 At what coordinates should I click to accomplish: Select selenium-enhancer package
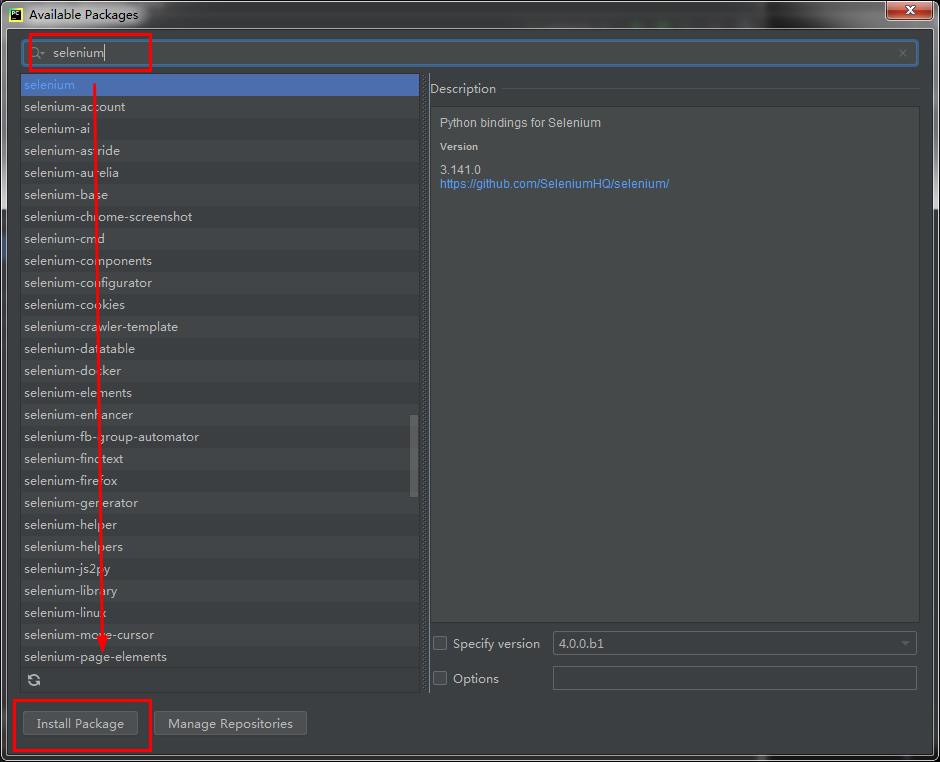(x=219, y=415)
